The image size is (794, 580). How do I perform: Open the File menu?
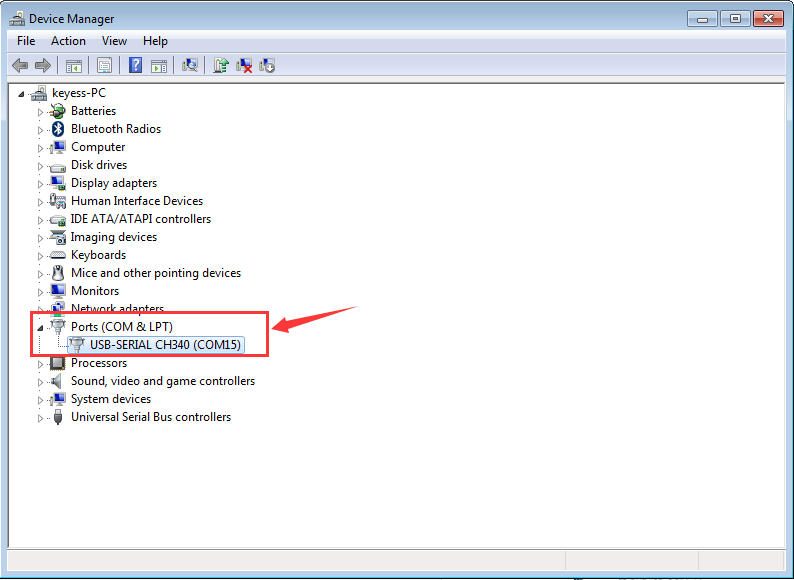coord(26,41)
